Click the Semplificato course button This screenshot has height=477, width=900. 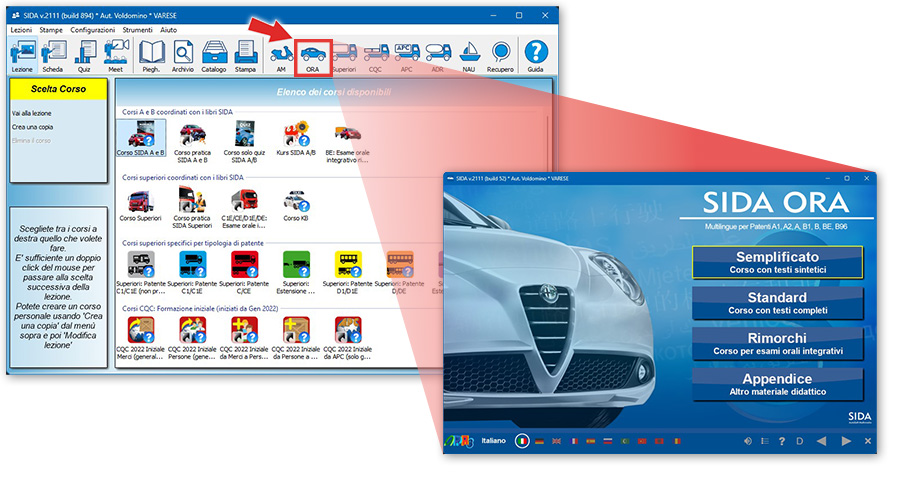[776, 263]
